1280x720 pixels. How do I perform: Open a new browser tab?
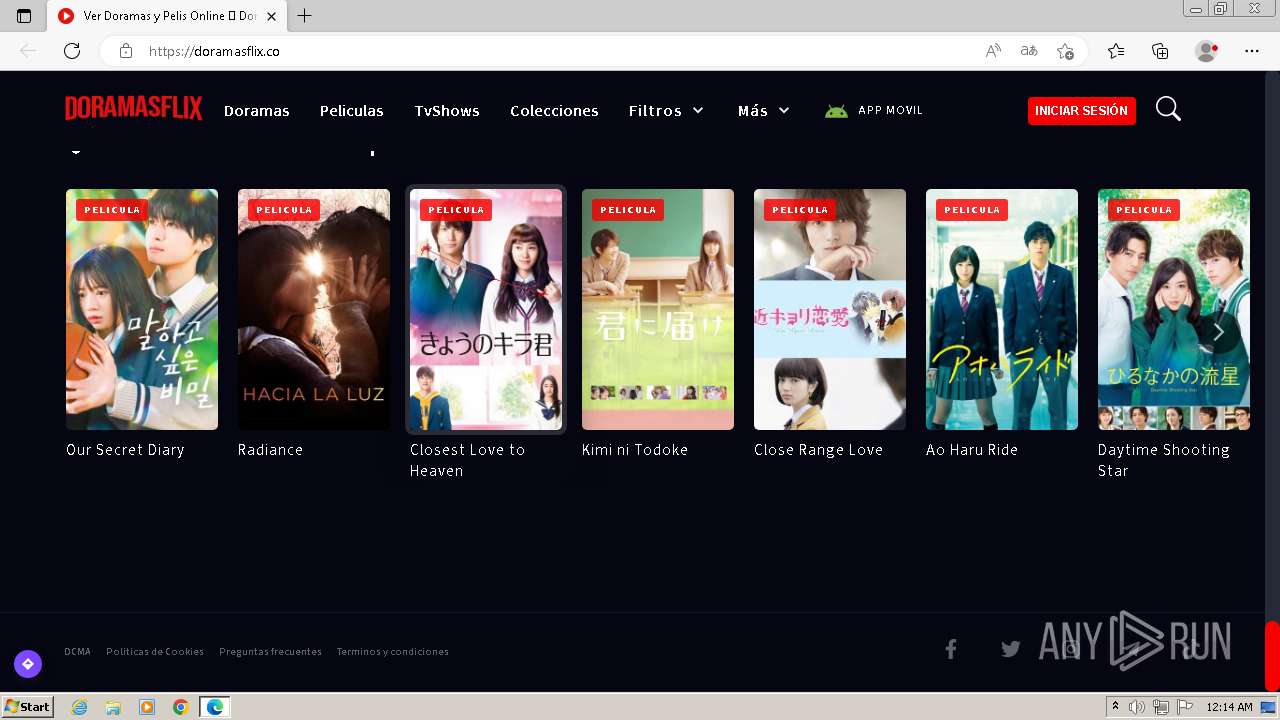pos(305,16)
